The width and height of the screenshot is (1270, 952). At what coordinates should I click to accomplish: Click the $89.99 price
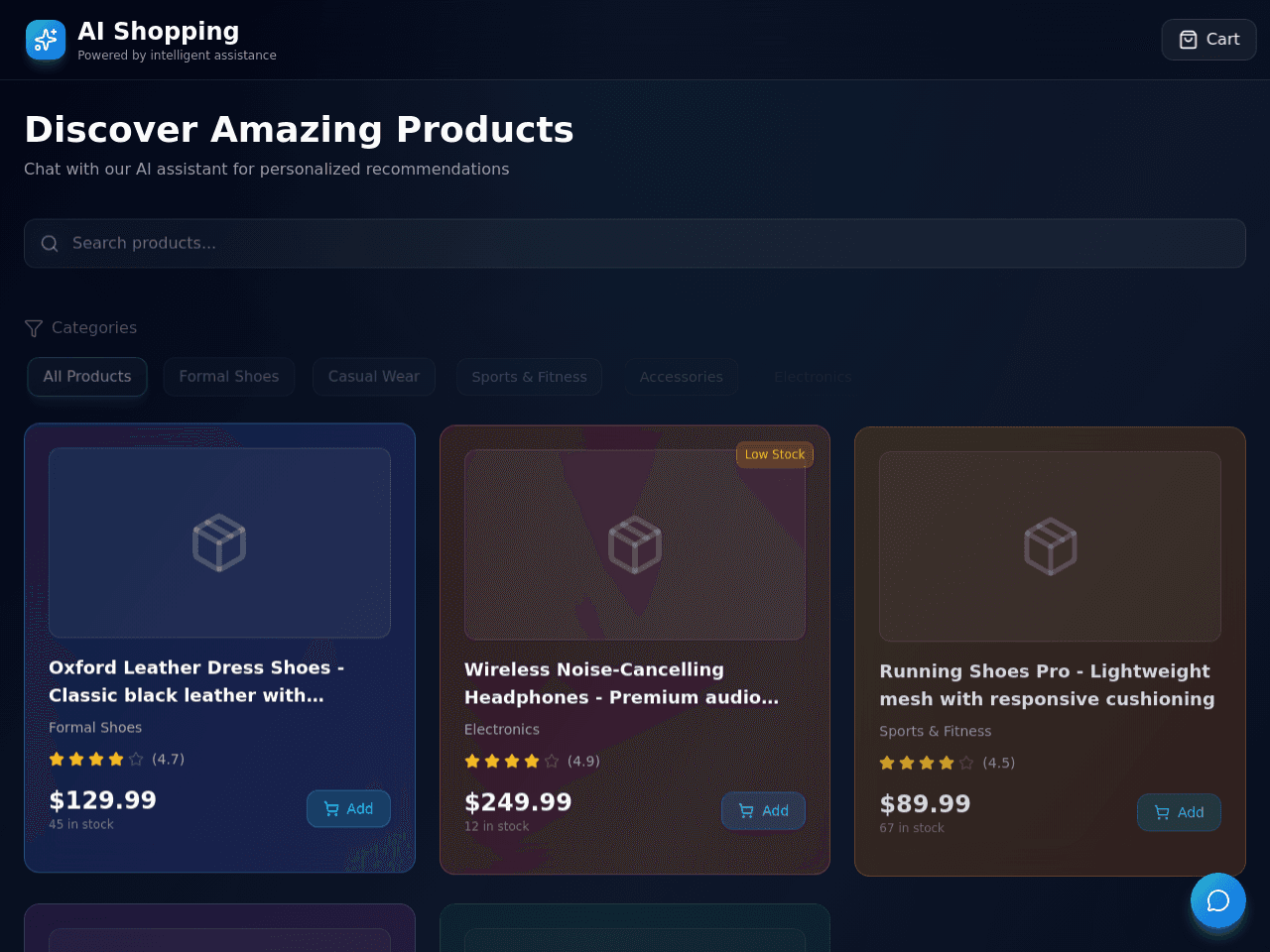[925, 804]
